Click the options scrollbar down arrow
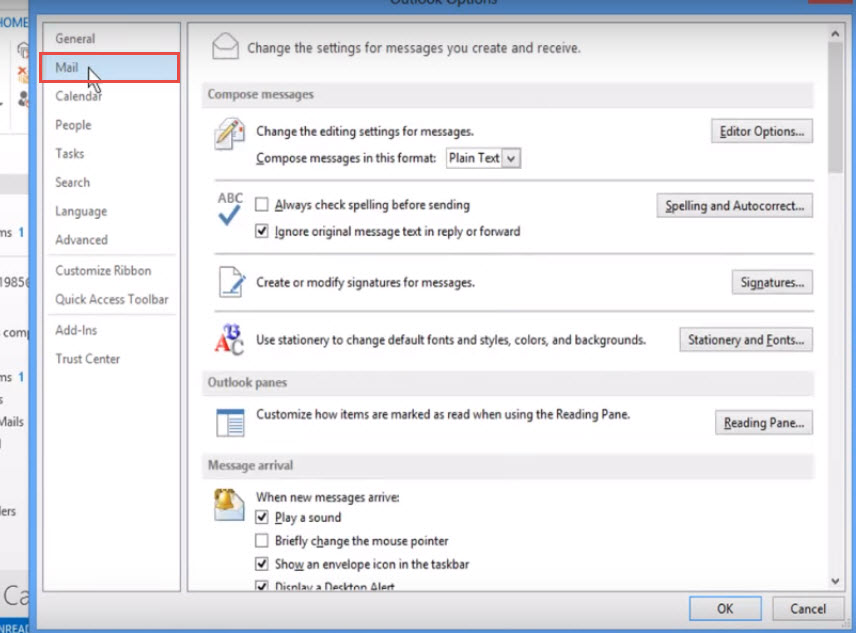The image size is (856, 633). (x=835, y=582)
